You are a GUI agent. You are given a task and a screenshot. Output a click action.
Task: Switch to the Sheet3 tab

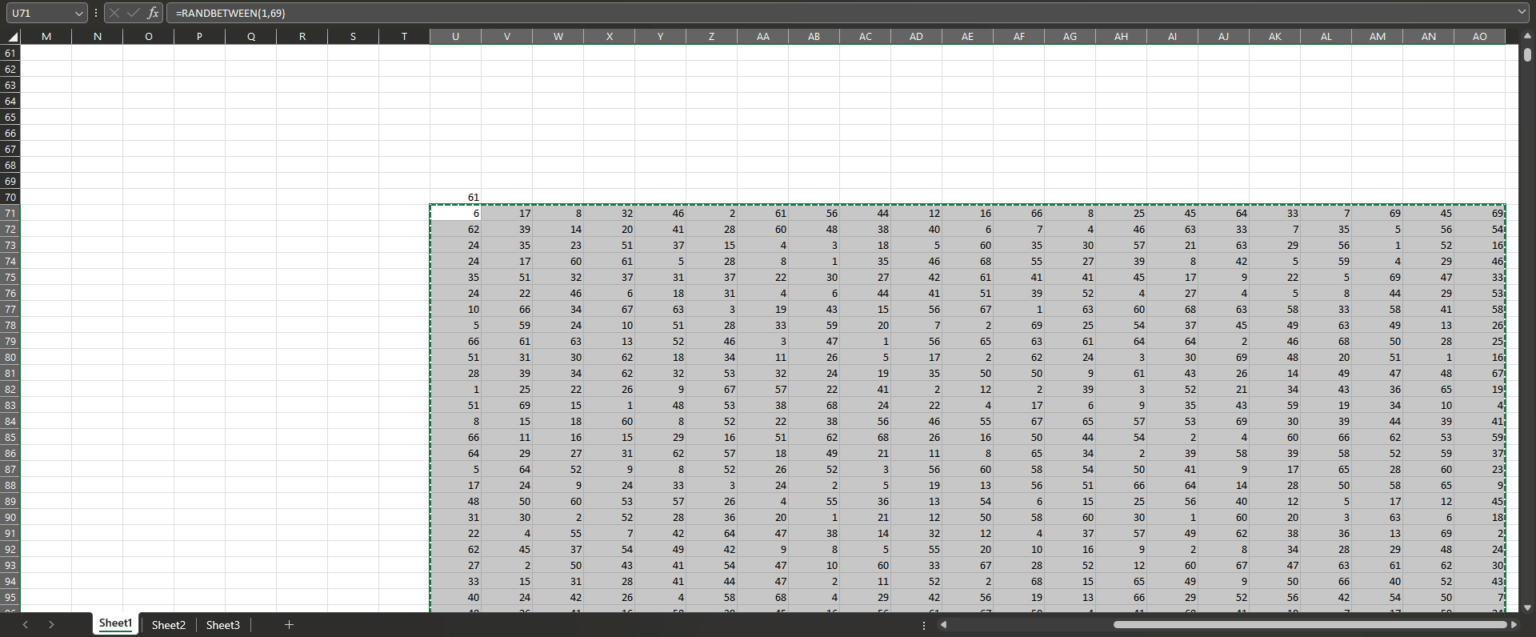click(x=222, y=624)
